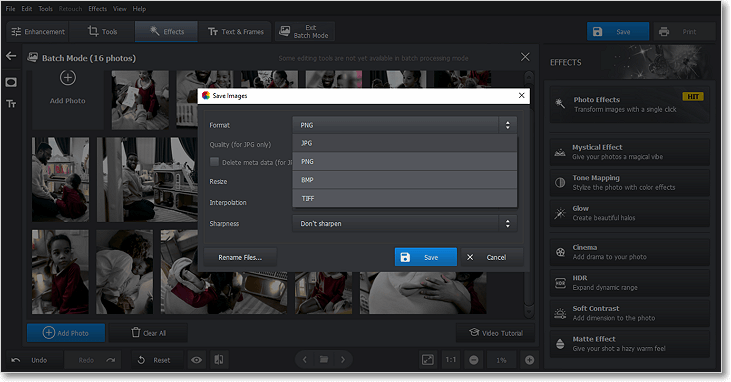Close the Save Images dialog

tap(521, 96)
